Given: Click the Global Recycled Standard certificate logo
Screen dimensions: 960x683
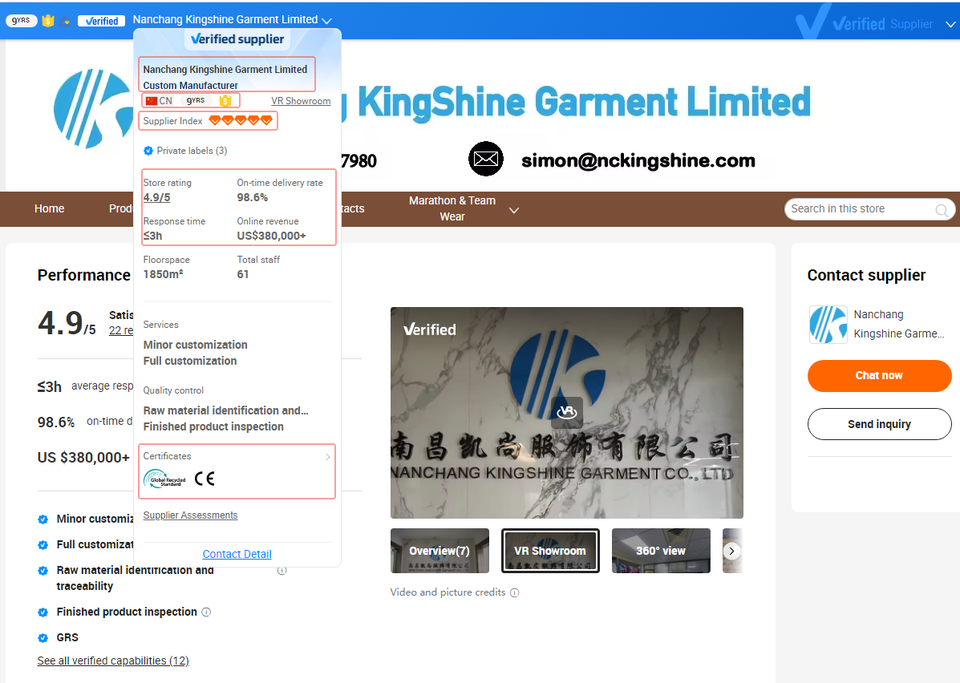Looking at the screenshot, I should coord(164,479).
